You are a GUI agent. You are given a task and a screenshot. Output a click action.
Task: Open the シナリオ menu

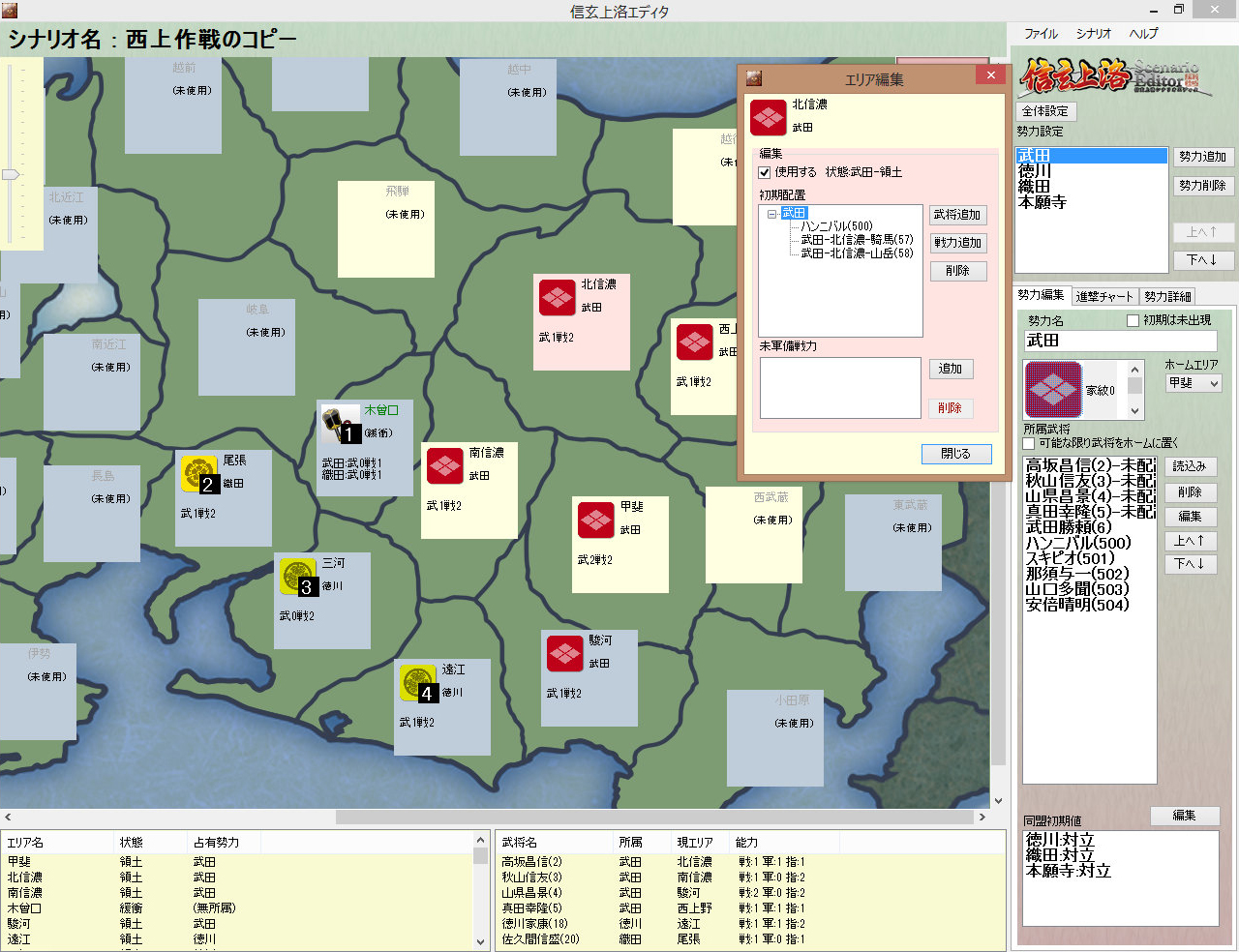[x=1093, y=34]
